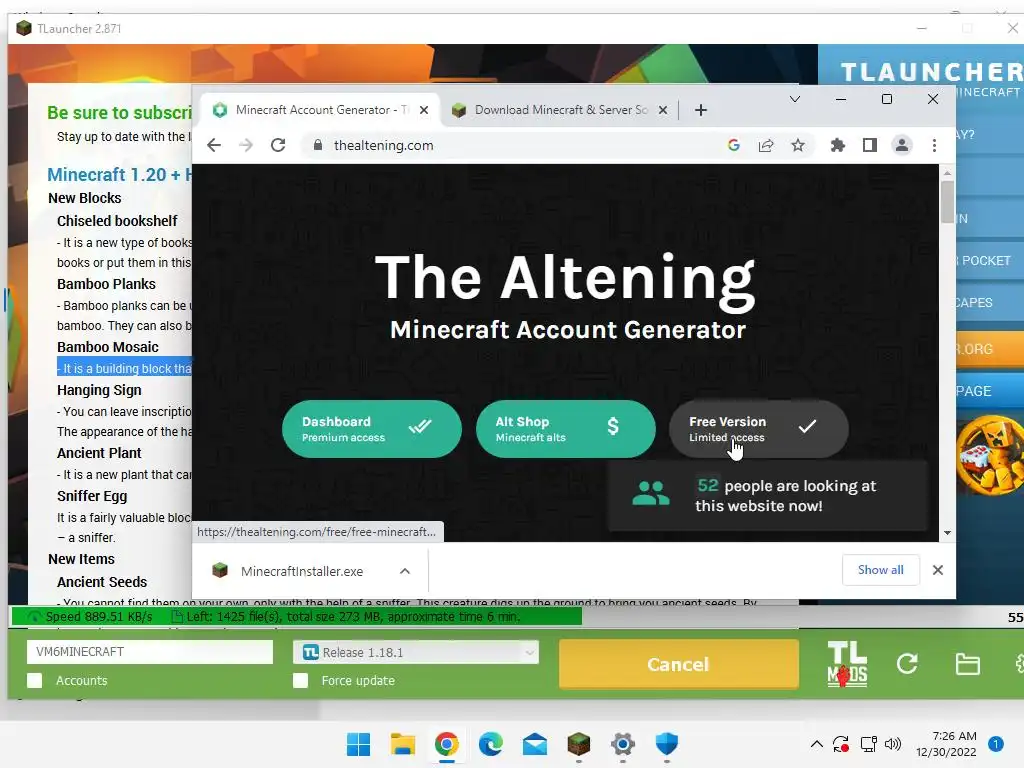Bookmark this page with star icon

pyautogui.click(x=798, y=145)
